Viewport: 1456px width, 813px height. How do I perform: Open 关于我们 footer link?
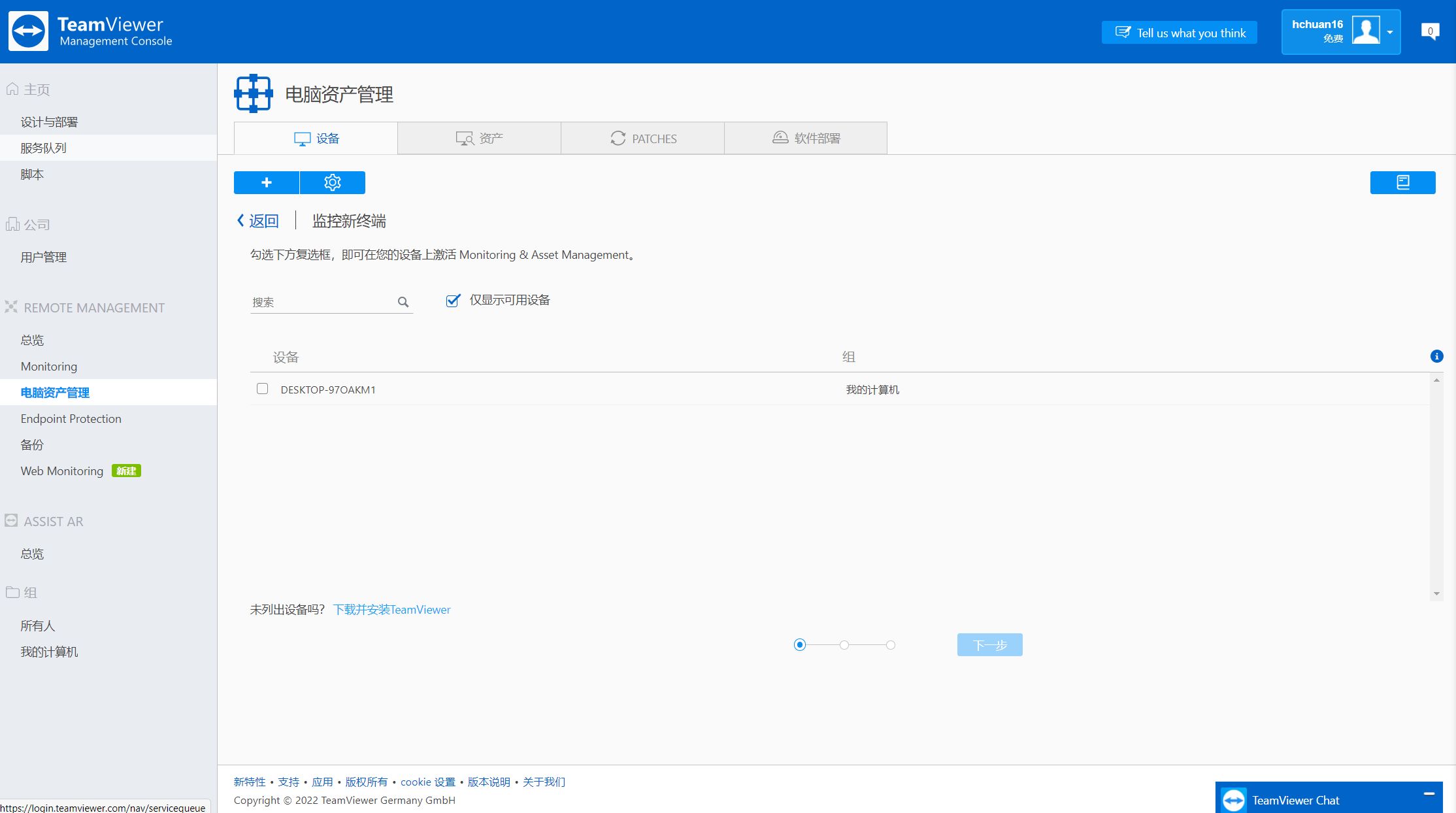pos(544,782)
